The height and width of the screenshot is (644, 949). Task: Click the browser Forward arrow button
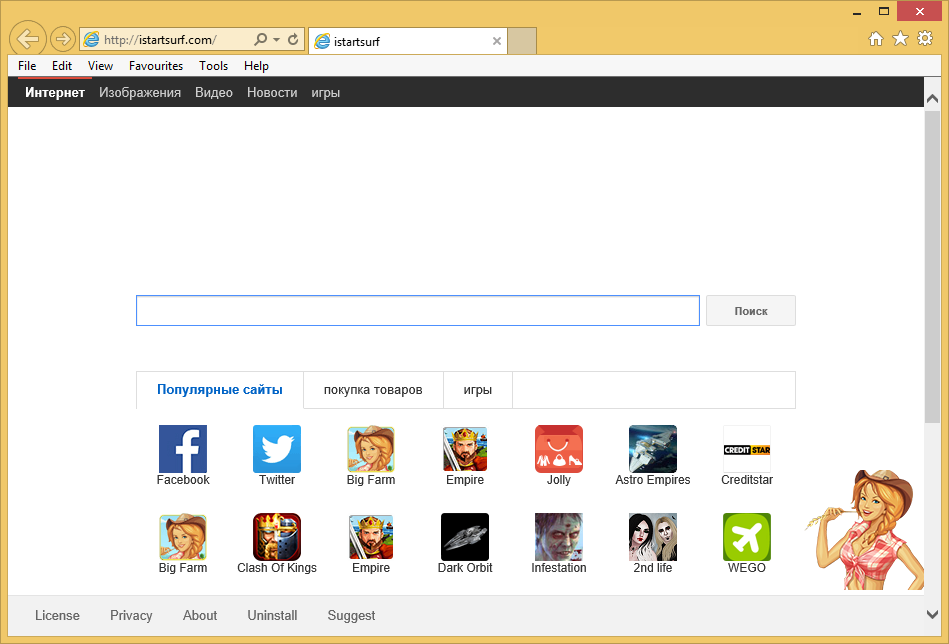click(x=62, y=40)
